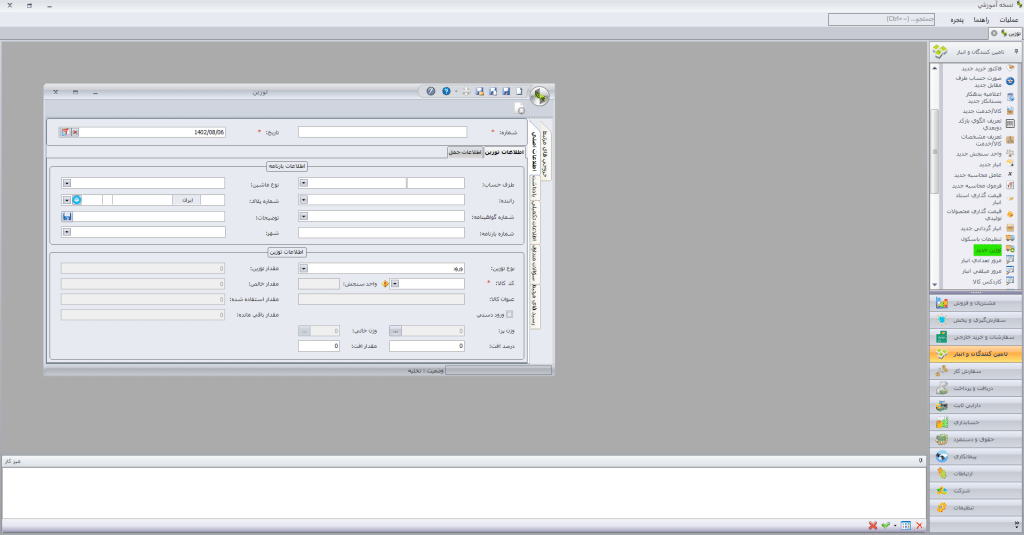
Task: Click تنظیمات باسکول in sidebar list
Action: click(x=981, y=239)
